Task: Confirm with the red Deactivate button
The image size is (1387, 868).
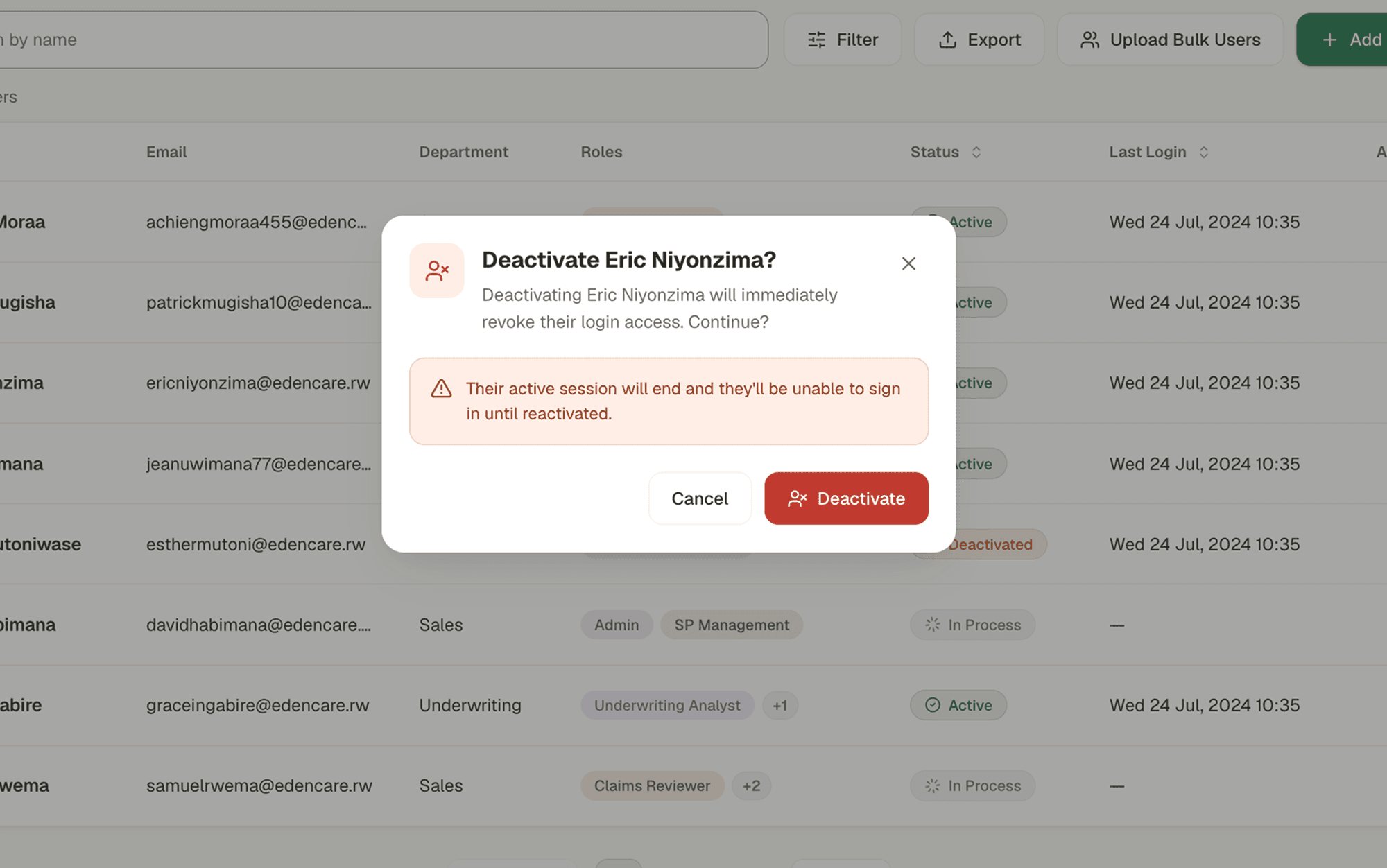Action: point(846,498)
